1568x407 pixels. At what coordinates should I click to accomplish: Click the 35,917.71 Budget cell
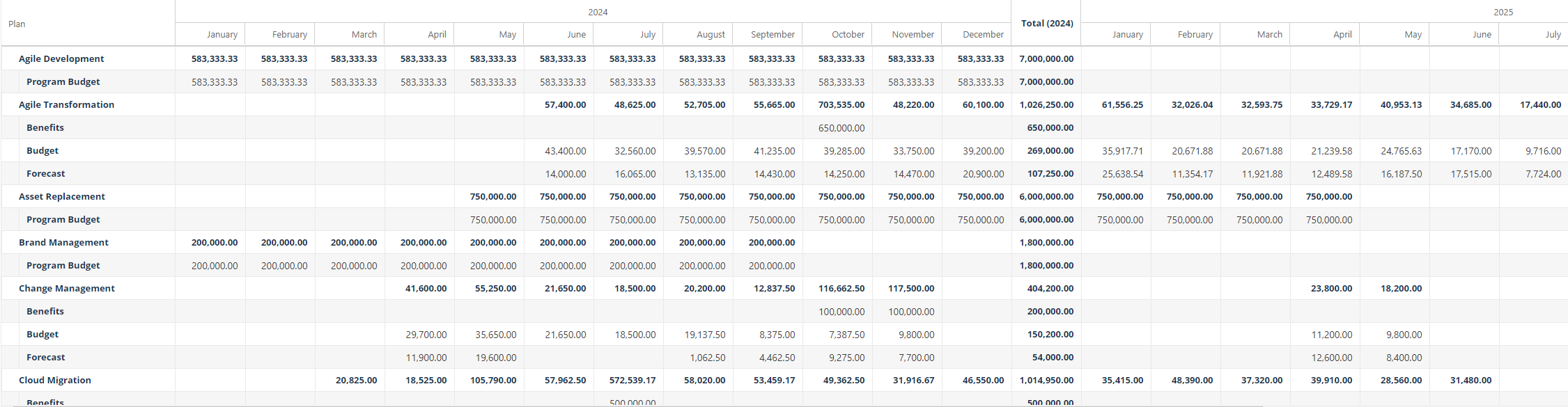[x=1122, y=150]
